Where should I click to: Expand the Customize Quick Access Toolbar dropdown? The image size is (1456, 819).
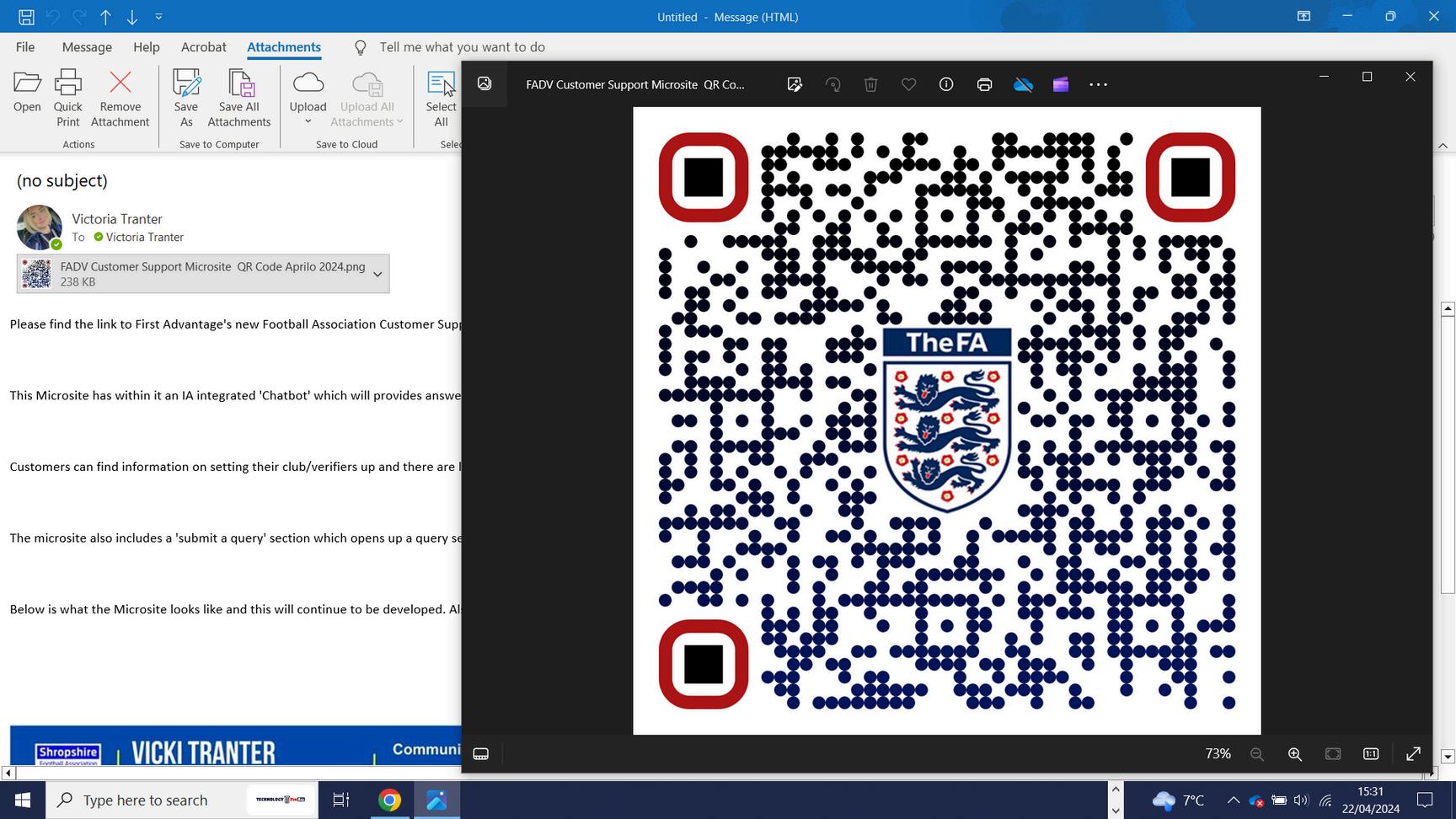point(158,17)
